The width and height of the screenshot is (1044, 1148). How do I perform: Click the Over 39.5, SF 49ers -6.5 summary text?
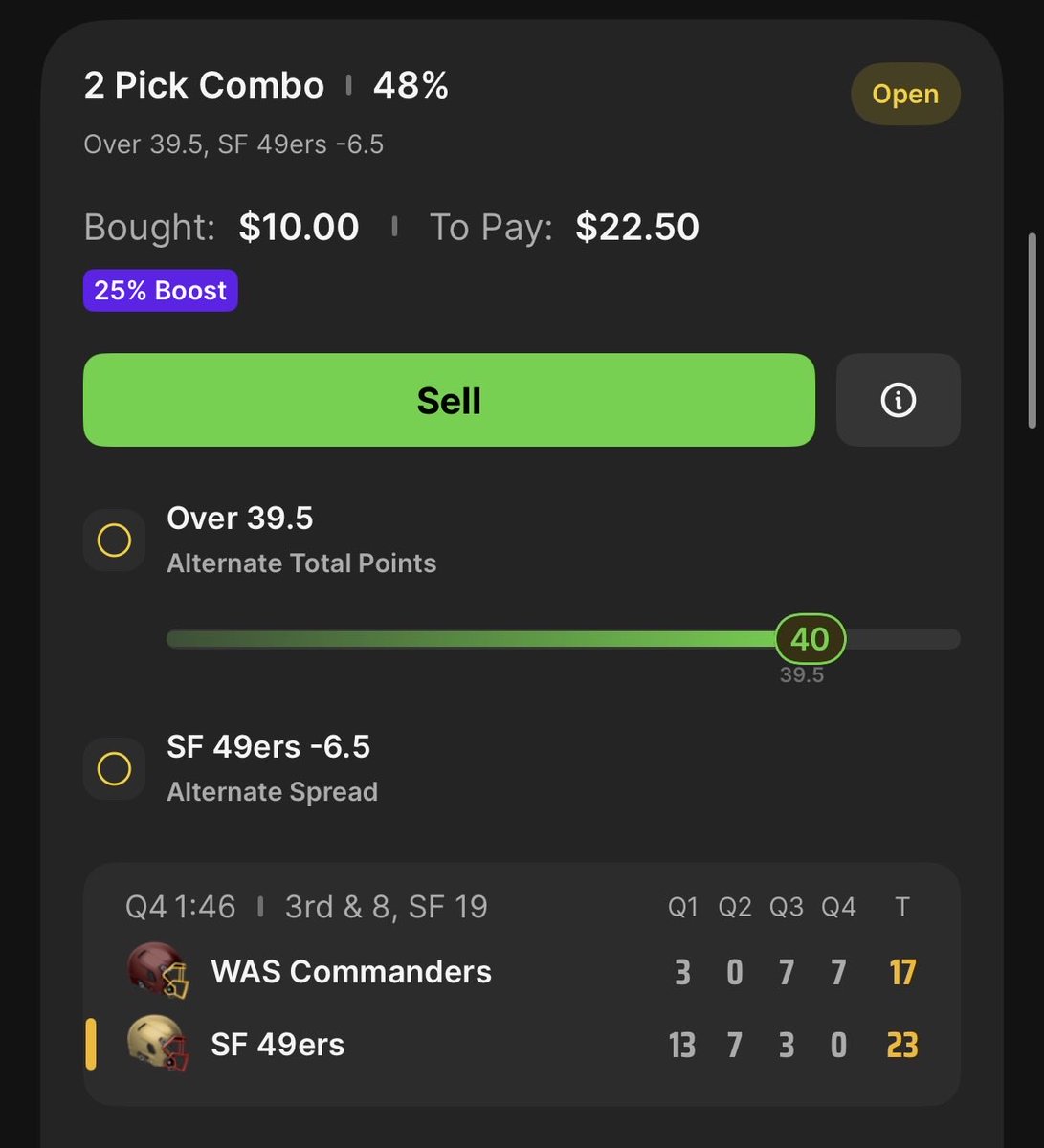[233, 144]
